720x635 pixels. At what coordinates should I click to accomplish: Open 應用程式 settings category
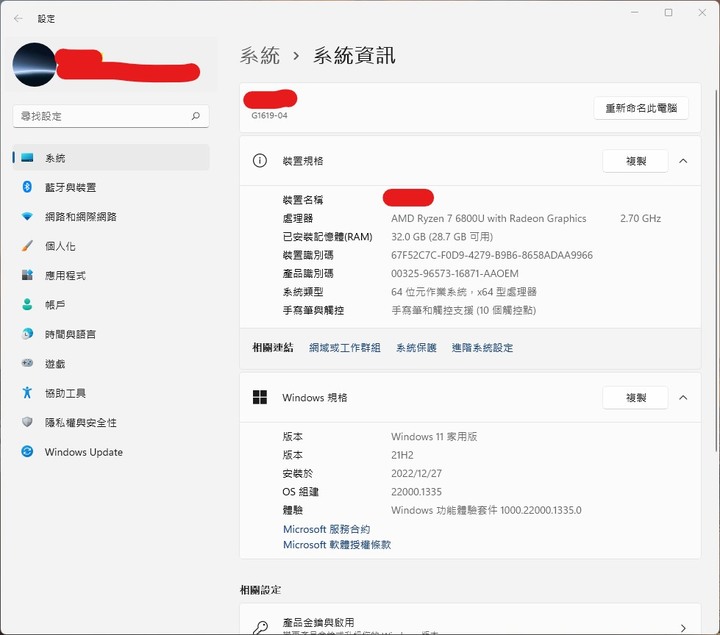click(65, 275)
